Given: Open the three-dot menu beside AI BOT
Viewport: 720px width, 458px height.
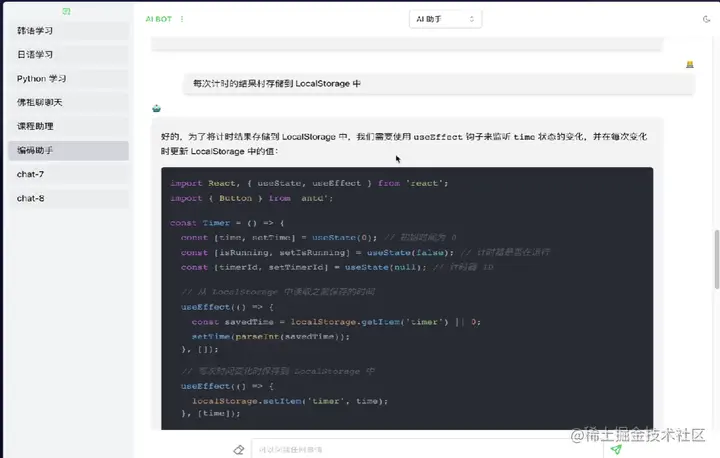Looking at the screenshot, I should 182,19.
